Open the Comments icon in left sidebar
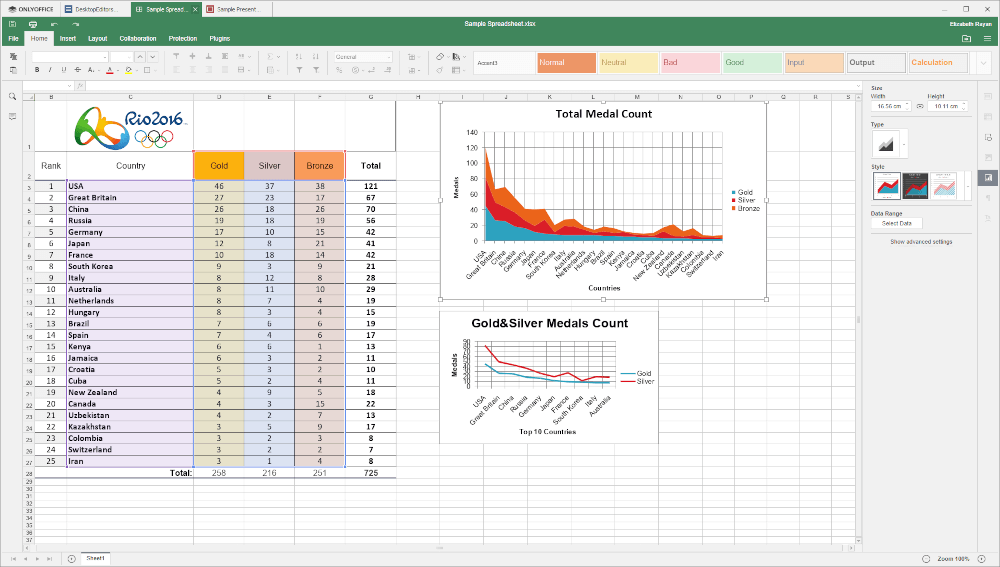Image resolution: width=1000 pixels, height=567 pixels. pos(12,117)
